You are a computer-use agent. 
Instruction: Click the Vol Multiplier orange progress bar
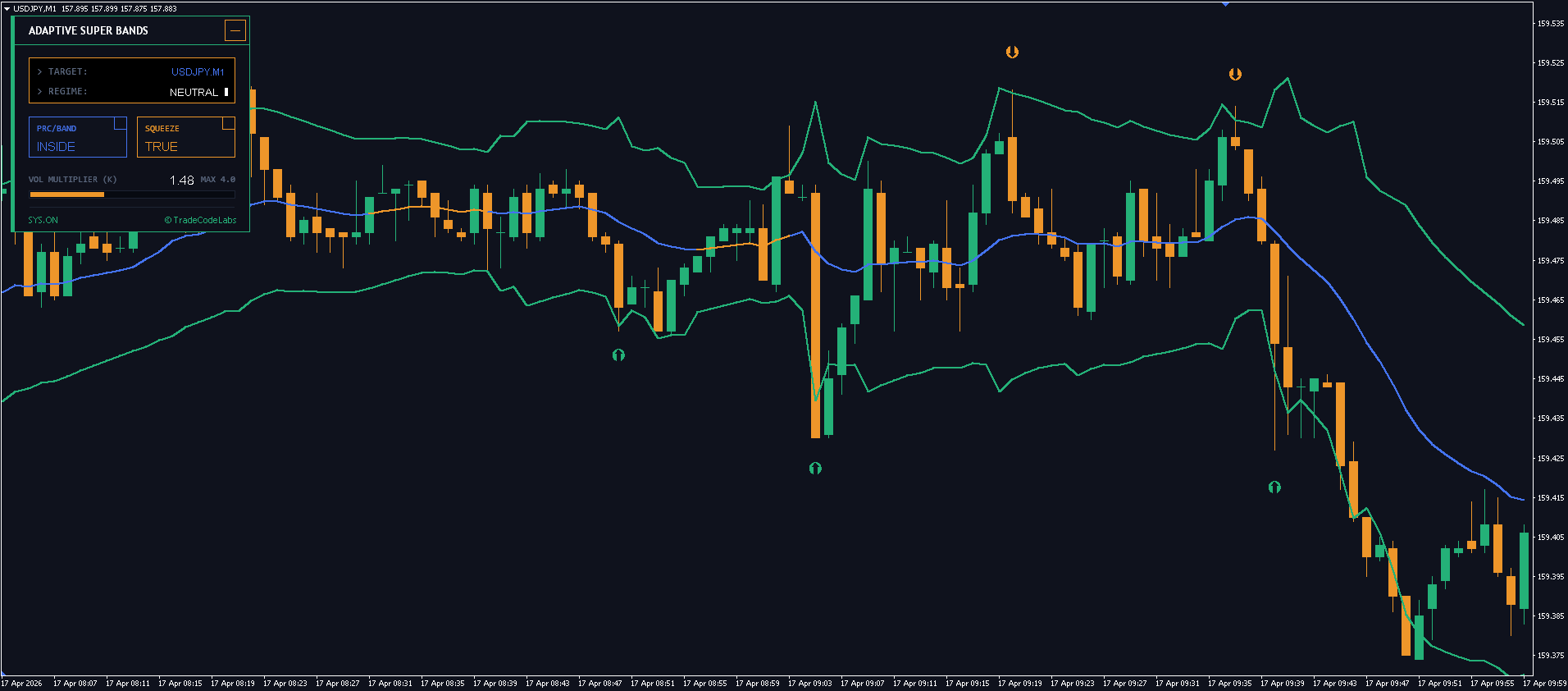[x=67, y=194]
